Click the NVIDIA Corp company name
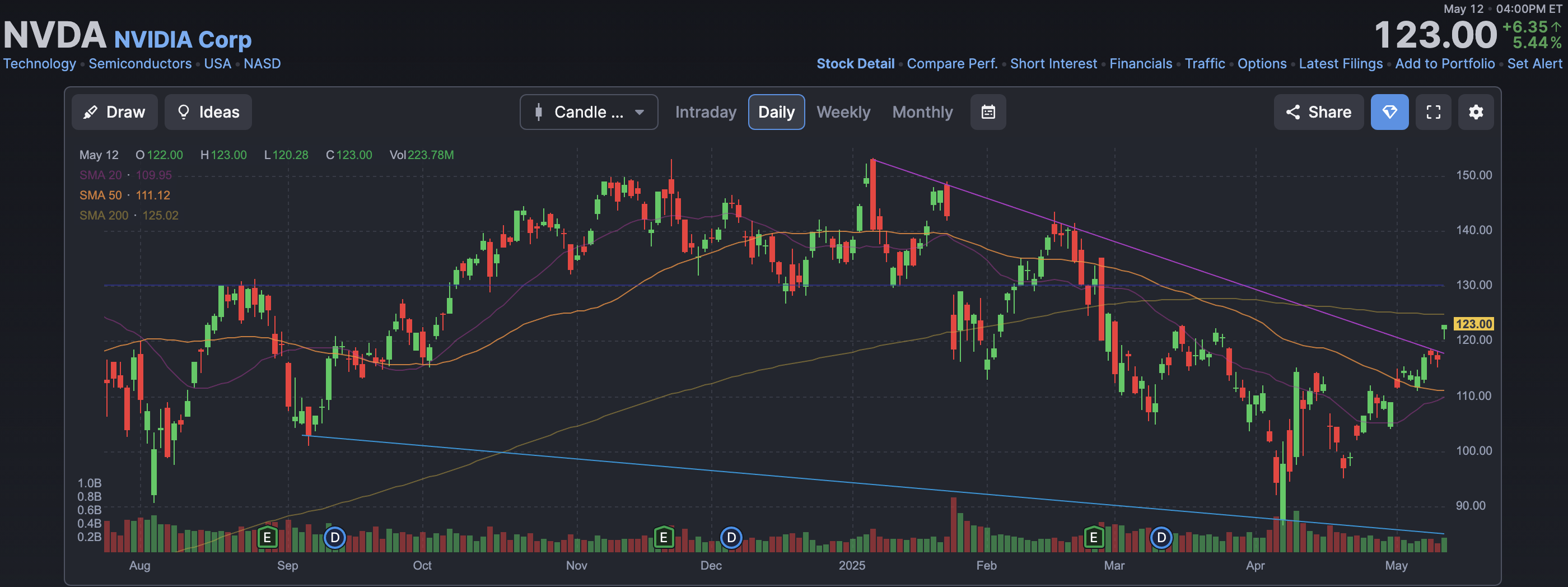The height and width of the screenshot is (587, 1568). tap(183, 39)
